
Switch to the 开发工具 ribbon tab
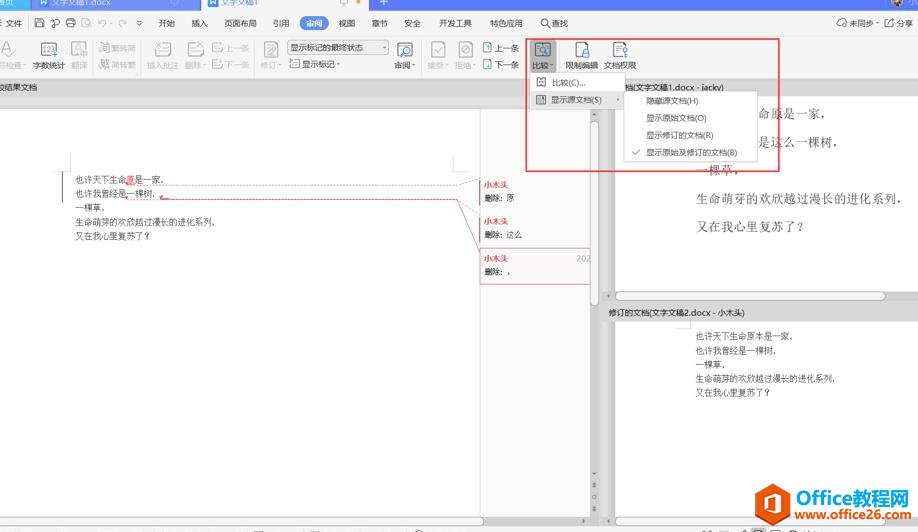coord(455,23)
